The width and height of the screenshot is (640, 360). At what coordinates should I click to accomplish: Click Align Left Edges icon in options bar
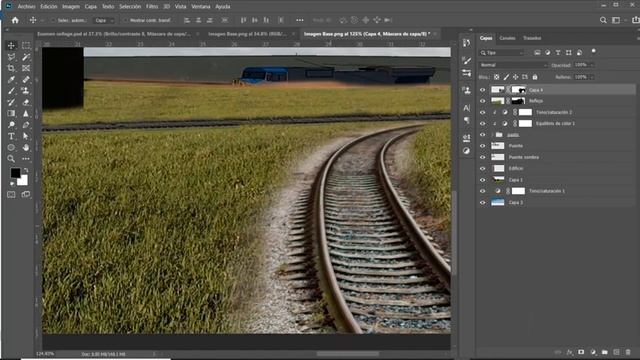click(187, 20)
